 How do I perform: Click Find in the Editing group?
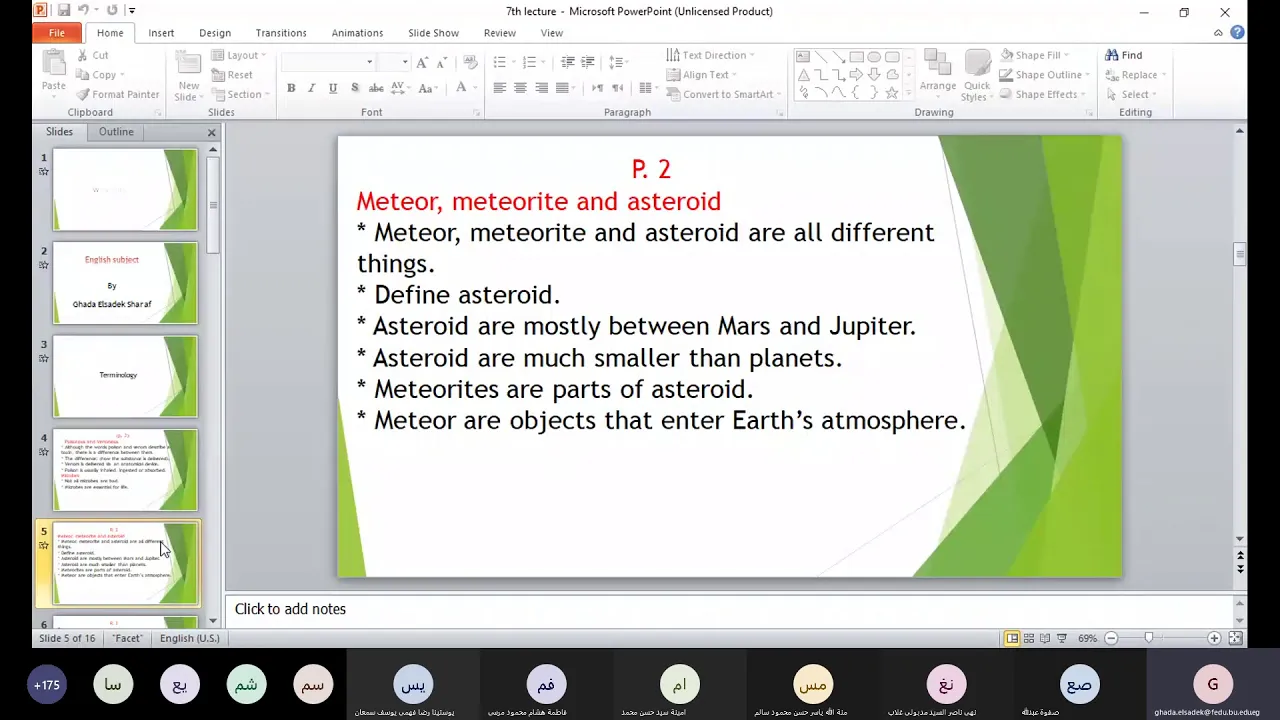point(1123,55)
